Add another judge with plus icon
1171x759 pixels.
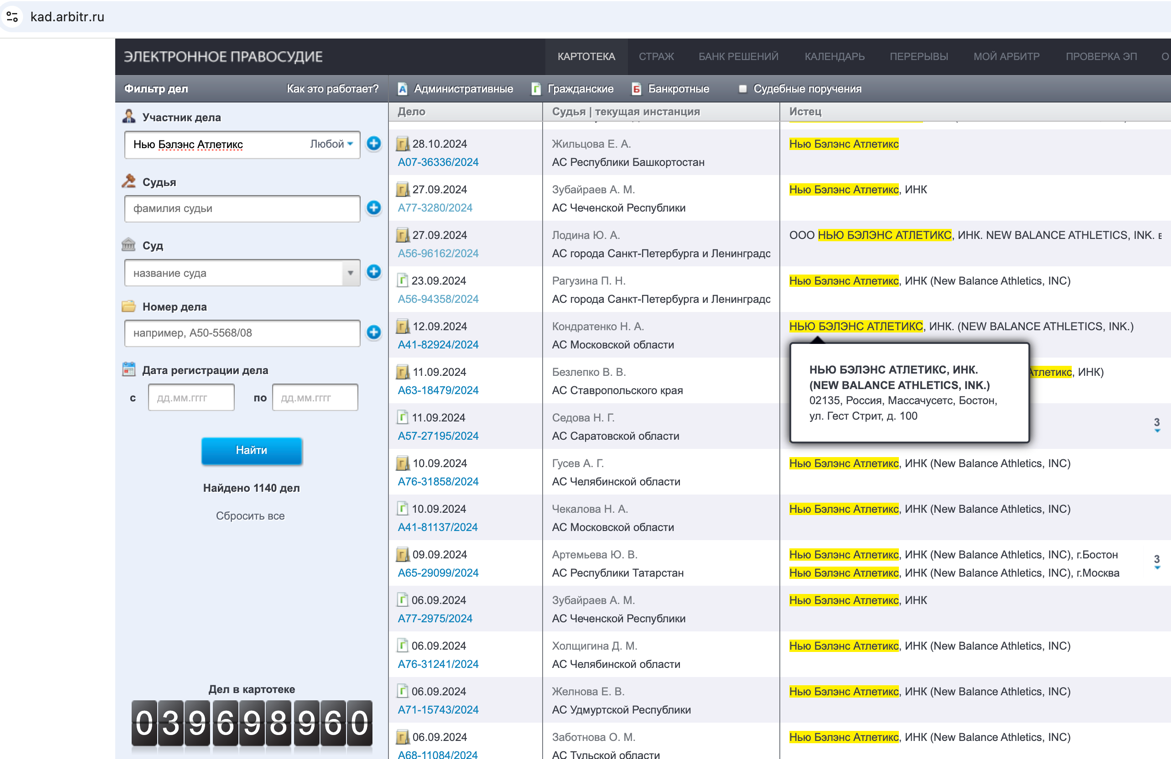[x=374, y=208]
